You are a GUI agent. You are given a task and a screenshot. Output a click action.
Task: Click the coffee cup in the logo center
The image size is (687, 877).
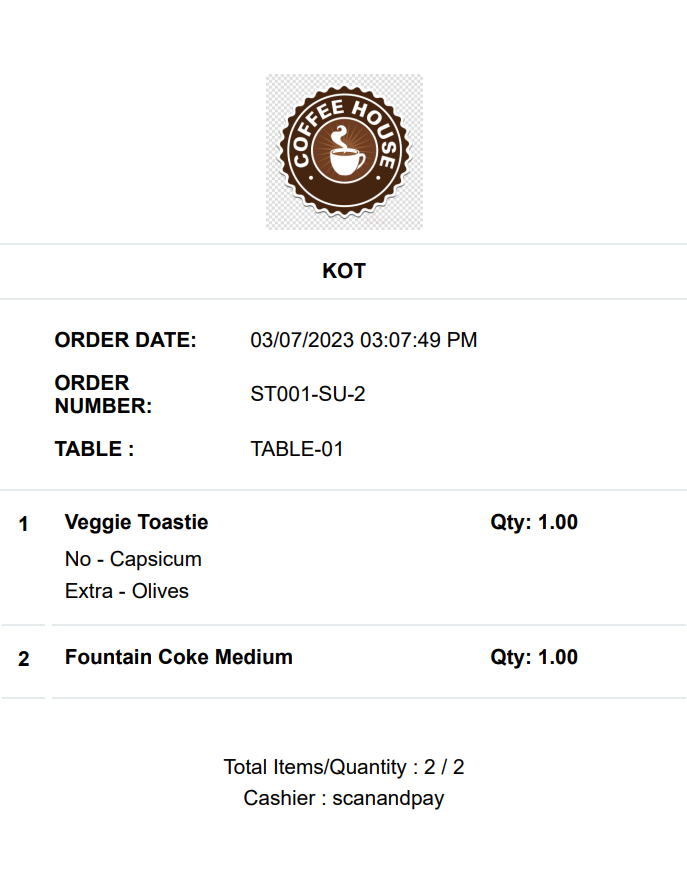point(344,160)
